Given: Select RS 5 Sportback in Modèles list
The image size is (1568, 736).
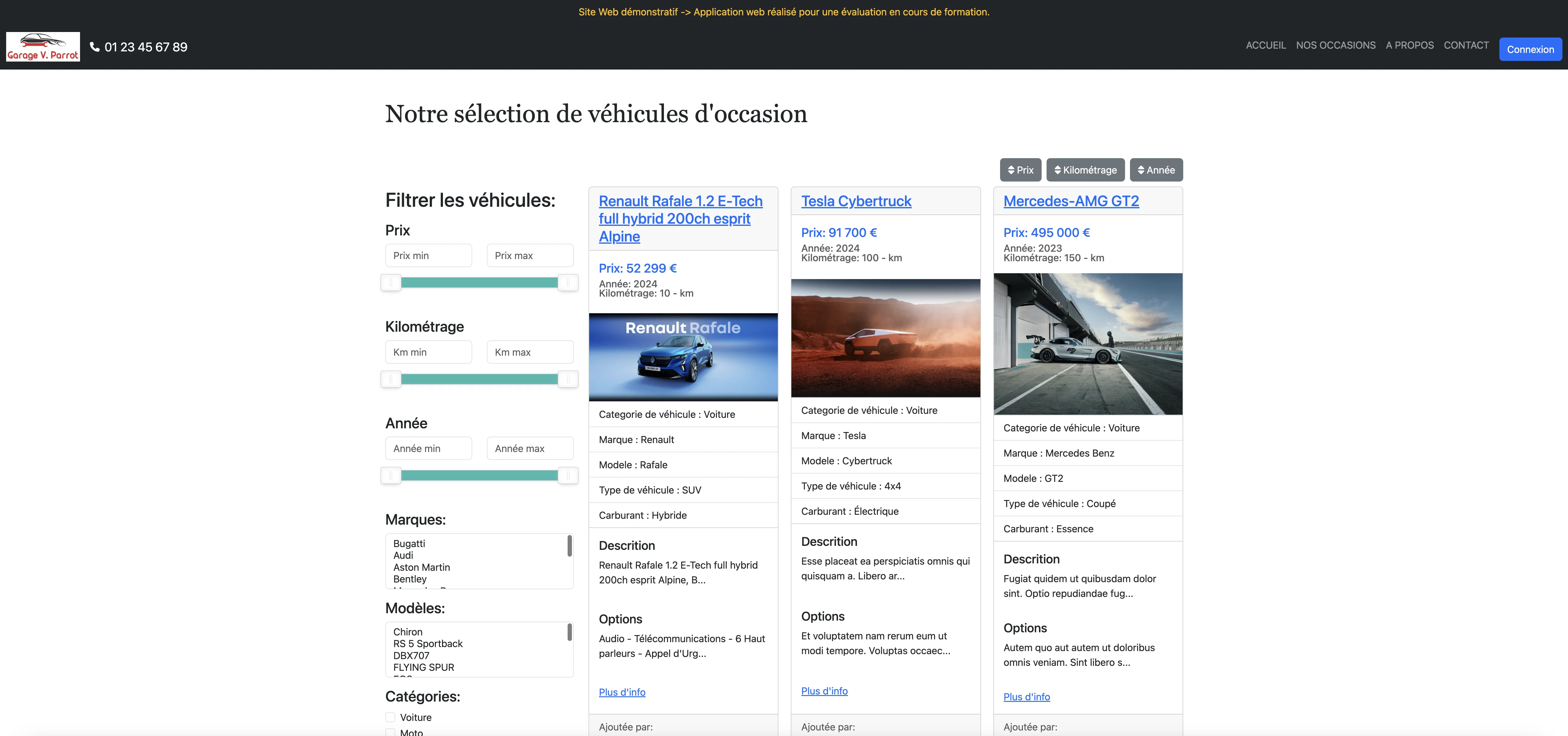Looking at the screenshot, I should click(427, 644).
